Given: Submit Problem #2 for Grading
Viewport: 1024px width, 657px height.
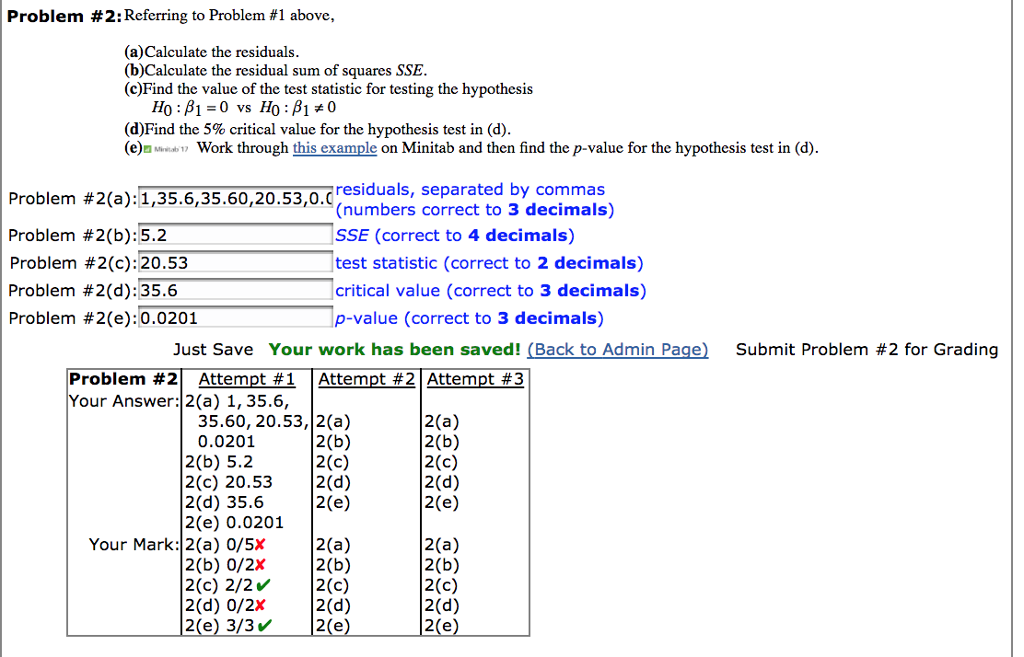Looking at the screenshot, I should [866, 349].
